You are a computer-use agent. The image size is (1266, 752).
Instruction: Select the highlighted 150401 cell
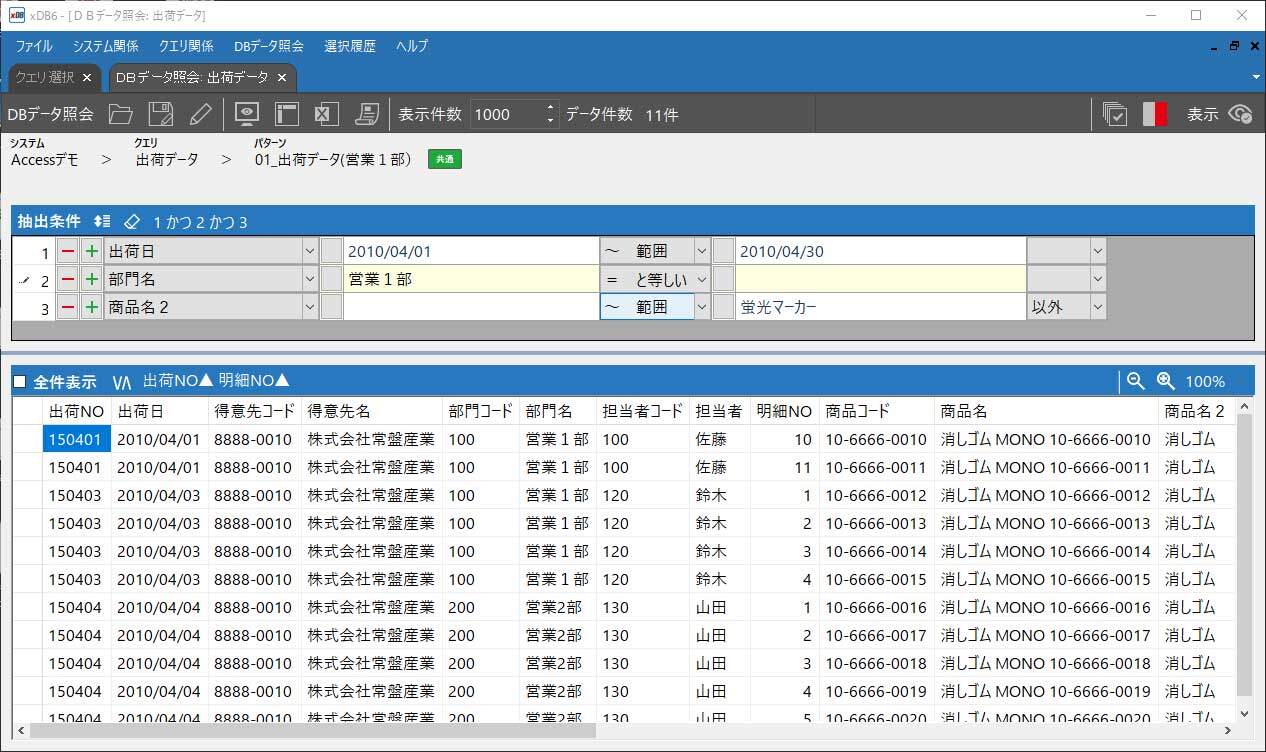point(76,439)
